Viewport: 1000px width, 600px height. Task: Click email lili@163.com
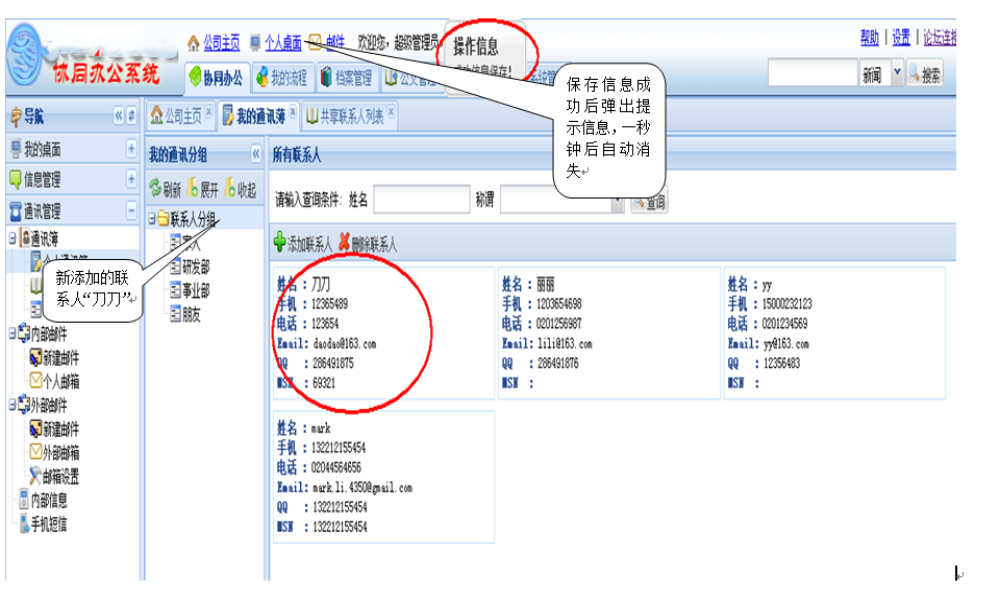pyautogui.click(x=565, y=344)
